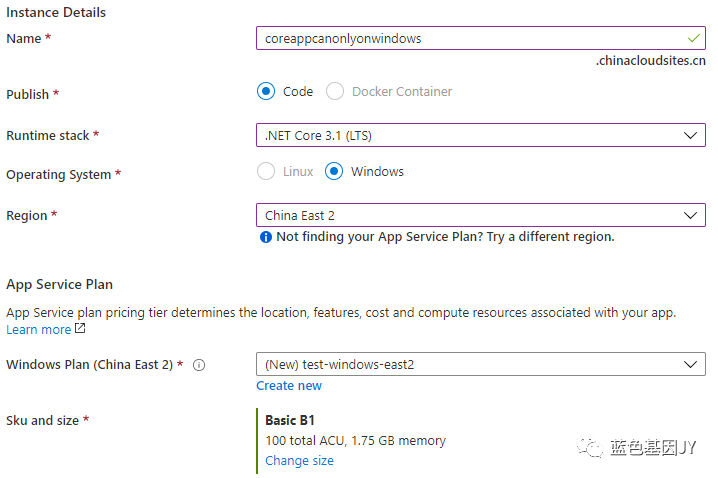Screen dimensions: 718x478
Task: Click the Instance Details heading
Action: pyautogui.click(x=56, y=12)
